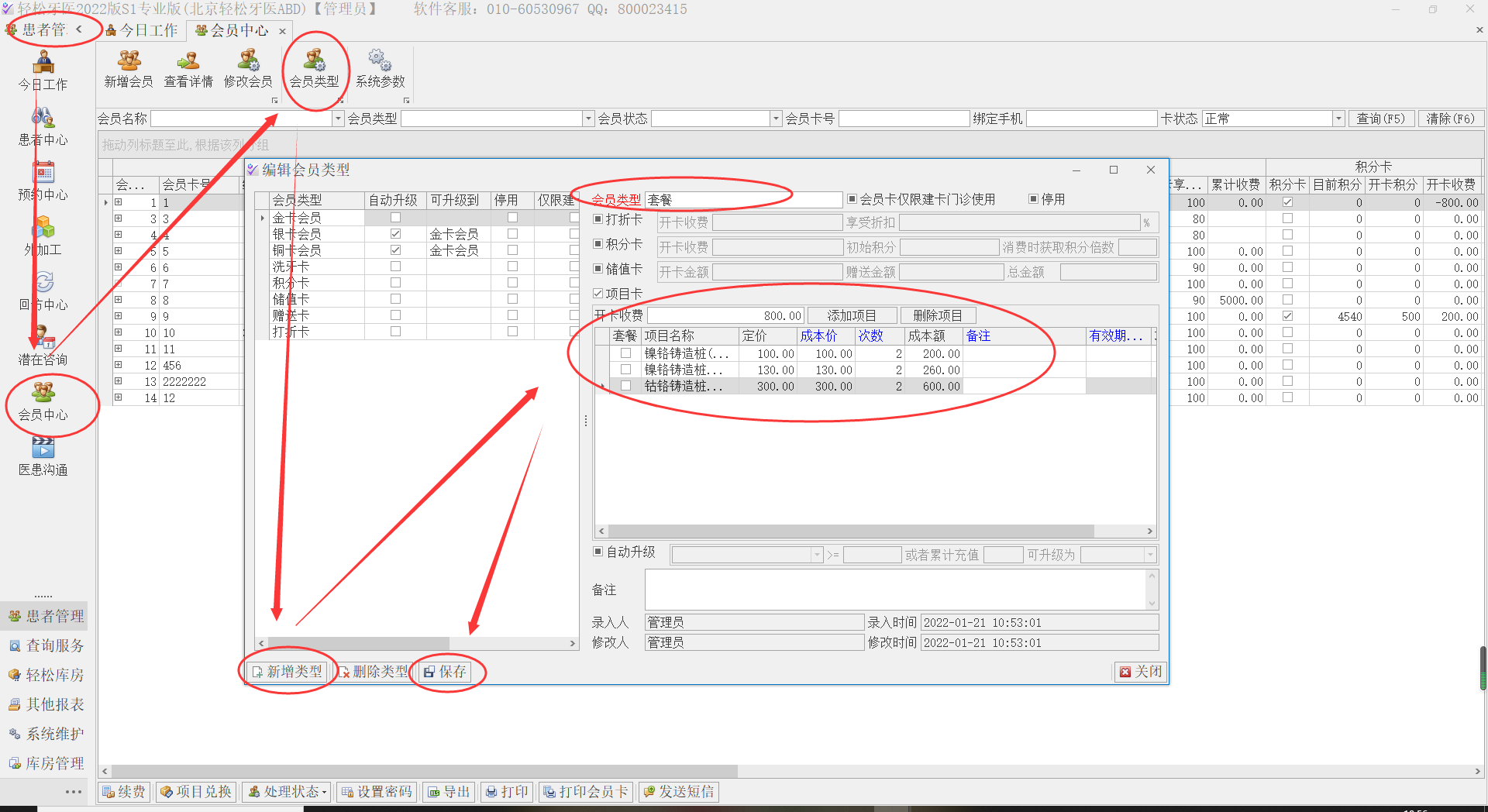This screenshot has height=812, width=1488.
Task: Click 备注 text area in dialog
Action: 895,590
